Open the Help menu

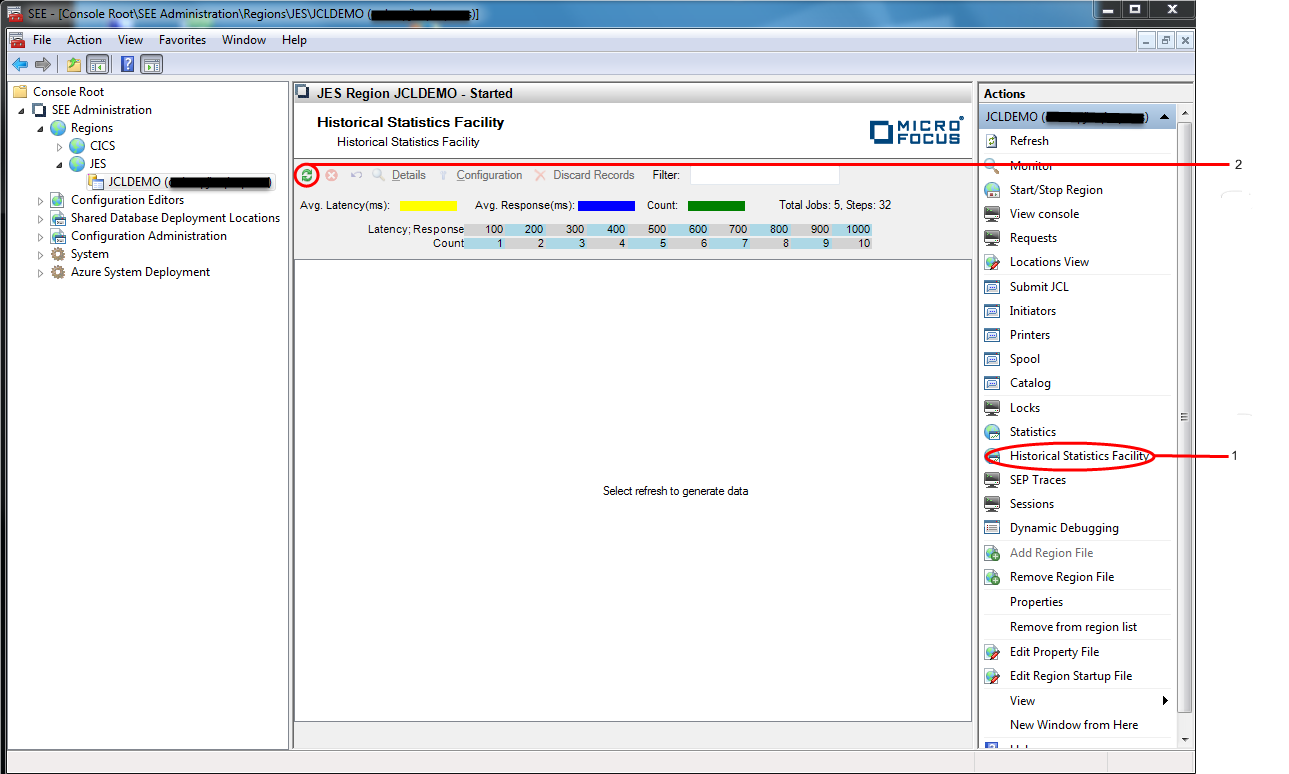[x=294, y=40]
